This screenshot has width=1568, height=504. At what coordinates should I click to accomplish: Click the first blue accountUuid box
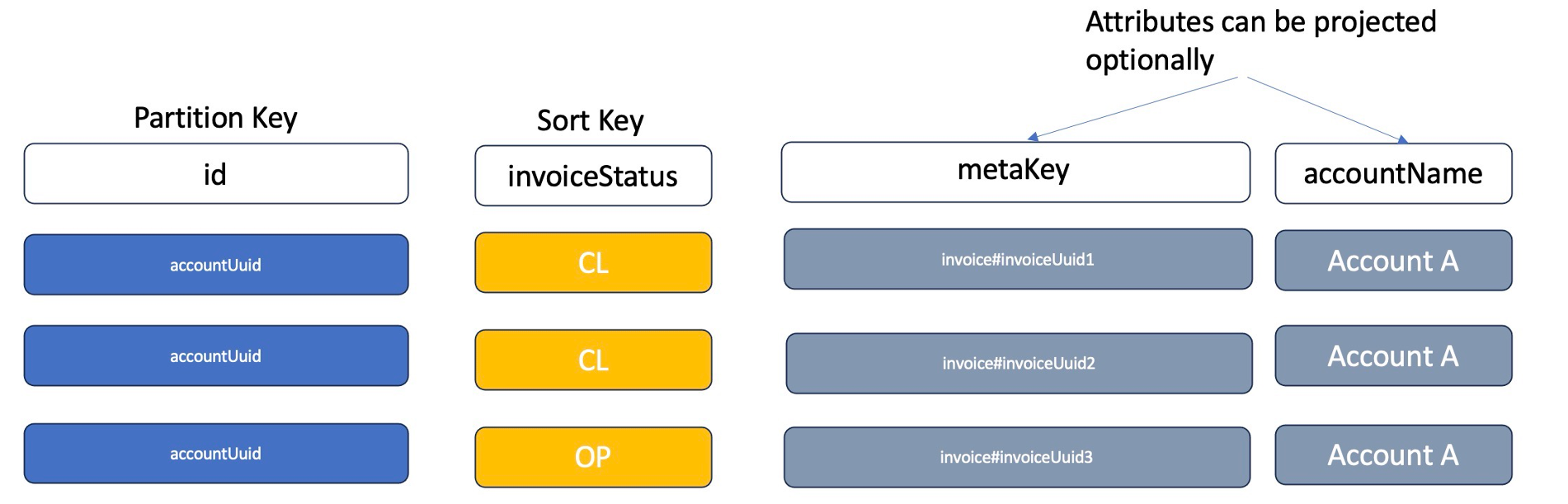coord(216,265)
